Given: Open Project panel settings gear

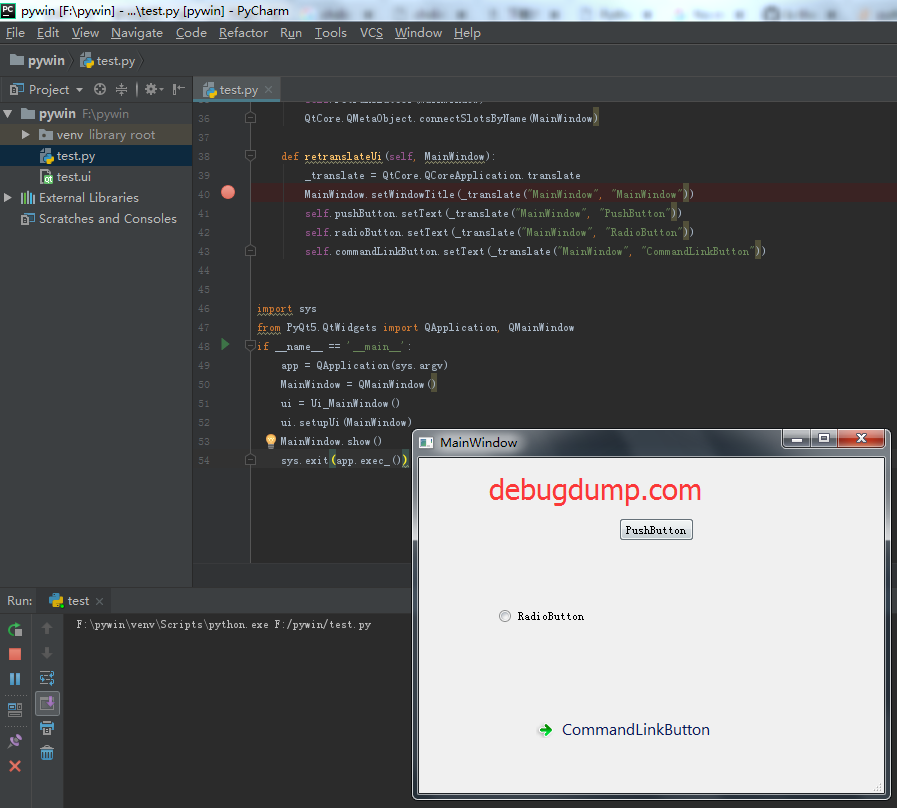Looking at the screenshot, I should [153, 89].
